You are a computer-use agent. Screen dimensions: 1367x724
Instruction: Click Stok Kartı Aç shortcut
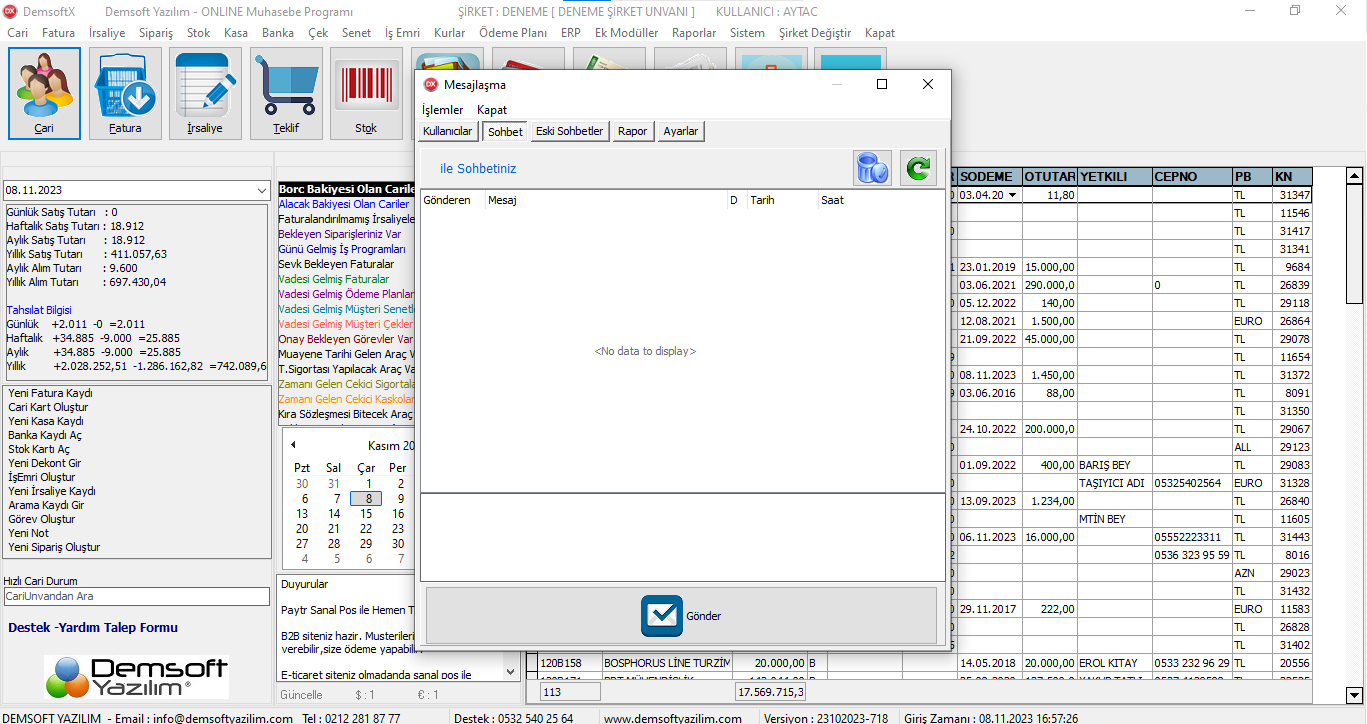39,449
